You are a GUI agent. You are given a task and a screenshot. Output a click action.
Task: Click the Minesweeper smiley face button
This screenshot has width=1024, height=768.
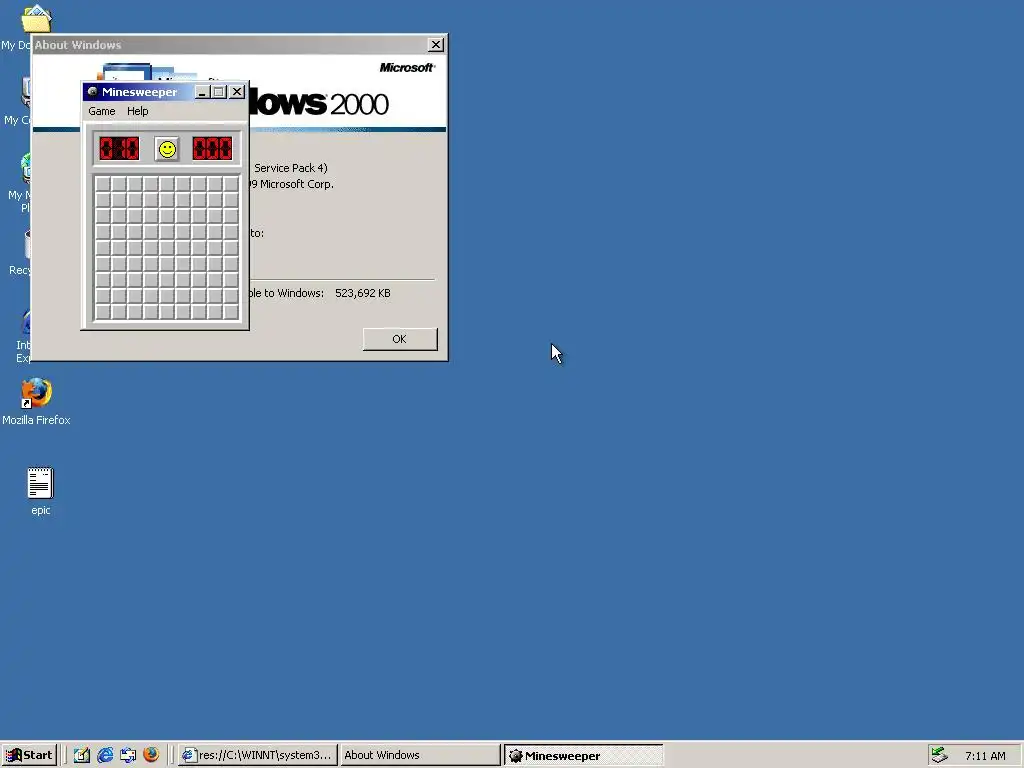(x=167, y=150)
